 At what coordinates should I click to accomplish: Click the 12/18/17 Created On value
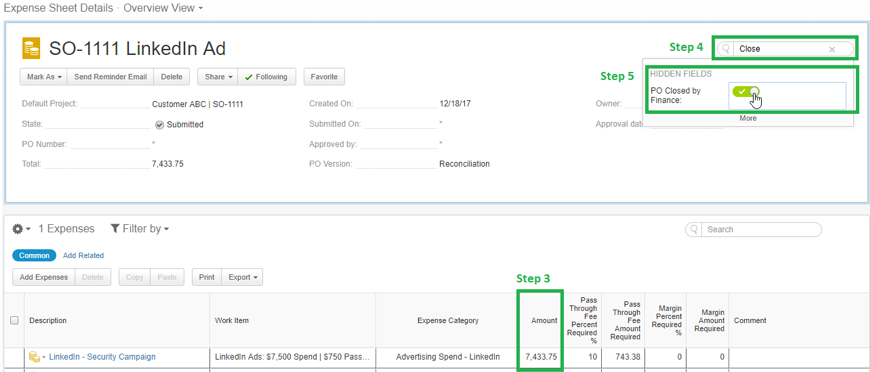click(x=454, y=104)
